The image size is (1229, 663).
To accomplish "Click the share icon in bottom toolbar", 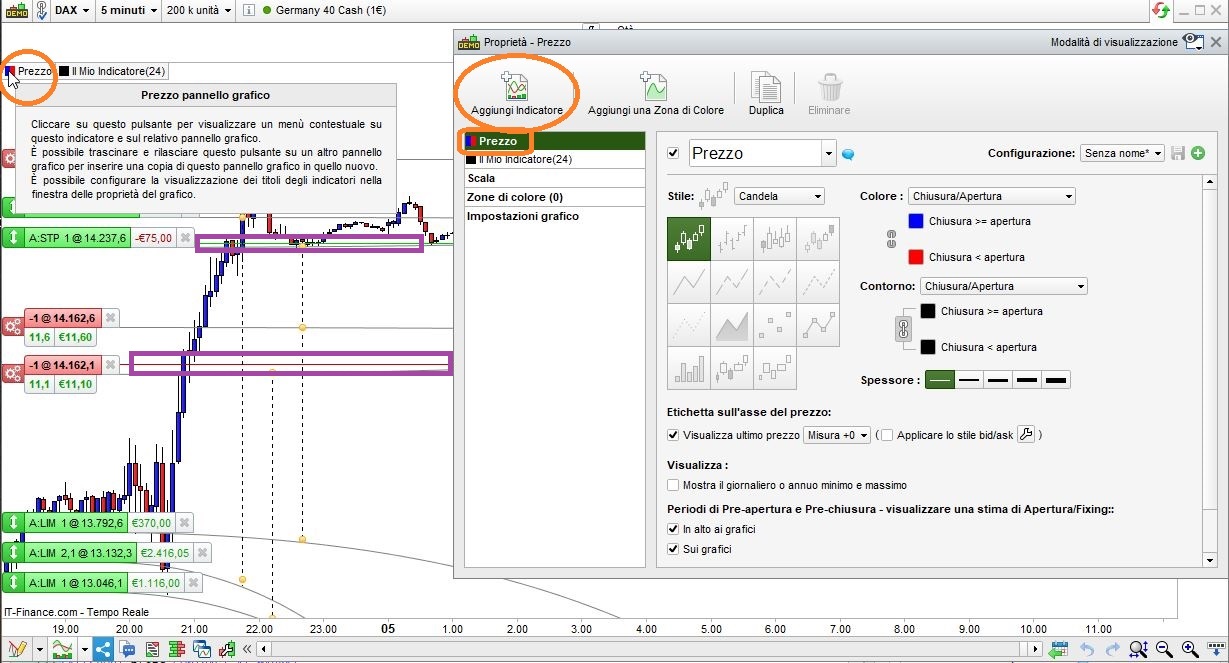I will [x=103, y=650].
